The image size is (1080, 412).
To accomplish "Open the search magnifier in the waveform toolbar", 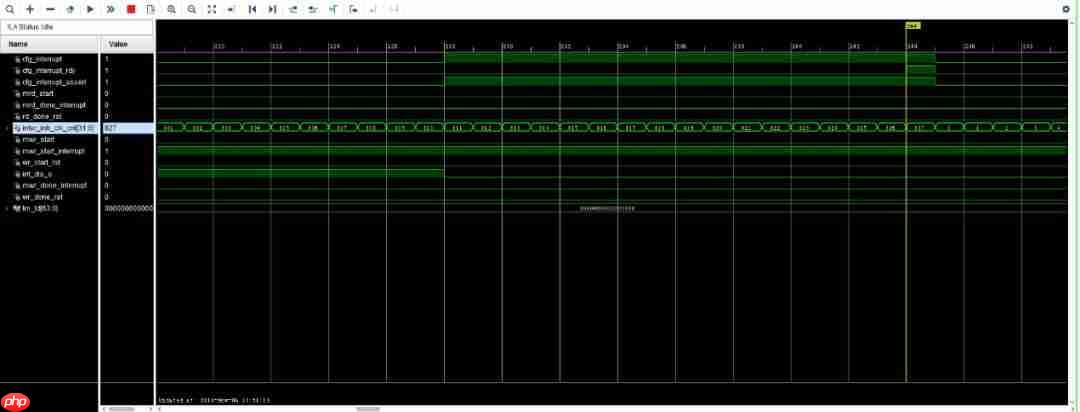I will (10, 10).
